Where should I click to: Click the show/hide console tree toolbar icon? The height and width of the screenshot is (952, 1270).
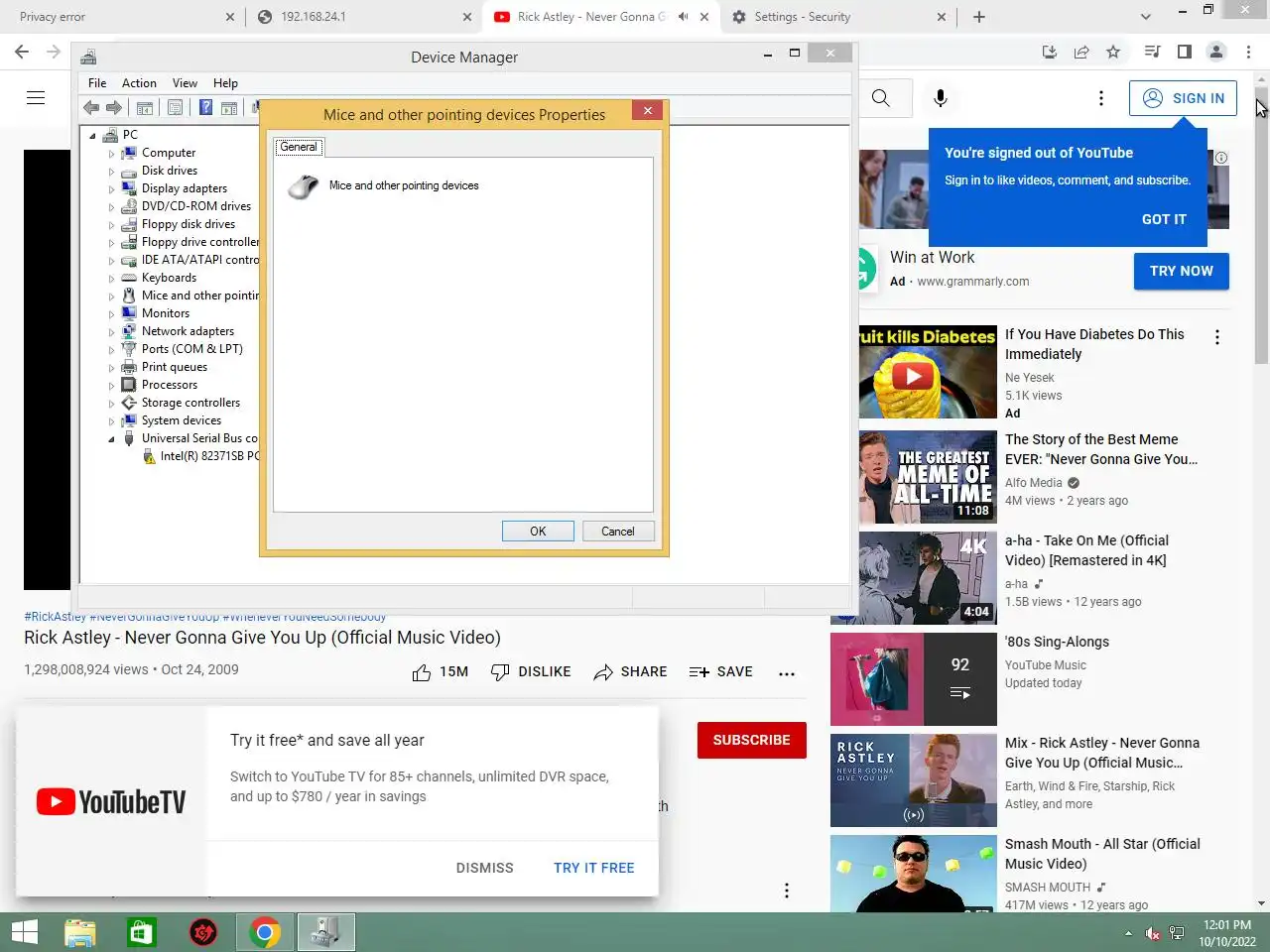[x=145, y=108]
